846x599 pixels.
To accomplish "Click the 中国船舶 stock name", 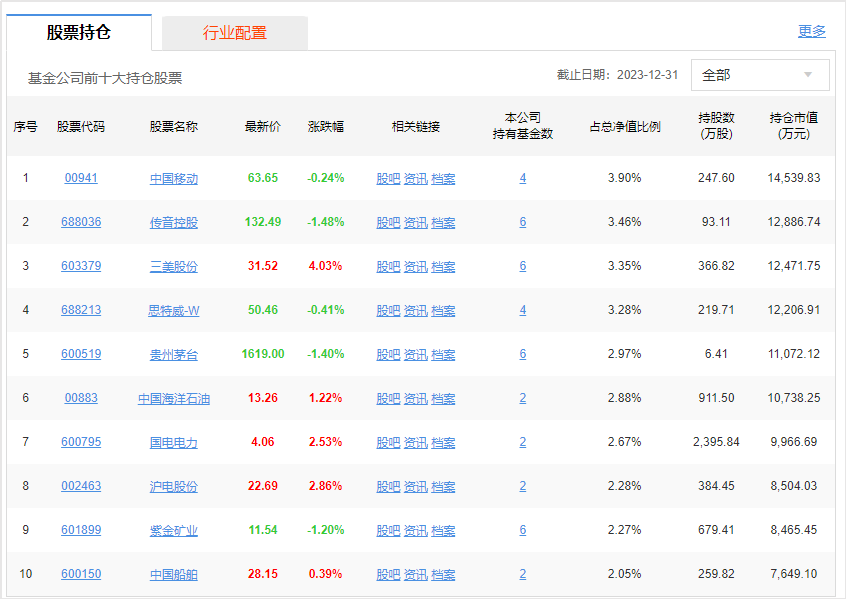I will tap(174, 574).
